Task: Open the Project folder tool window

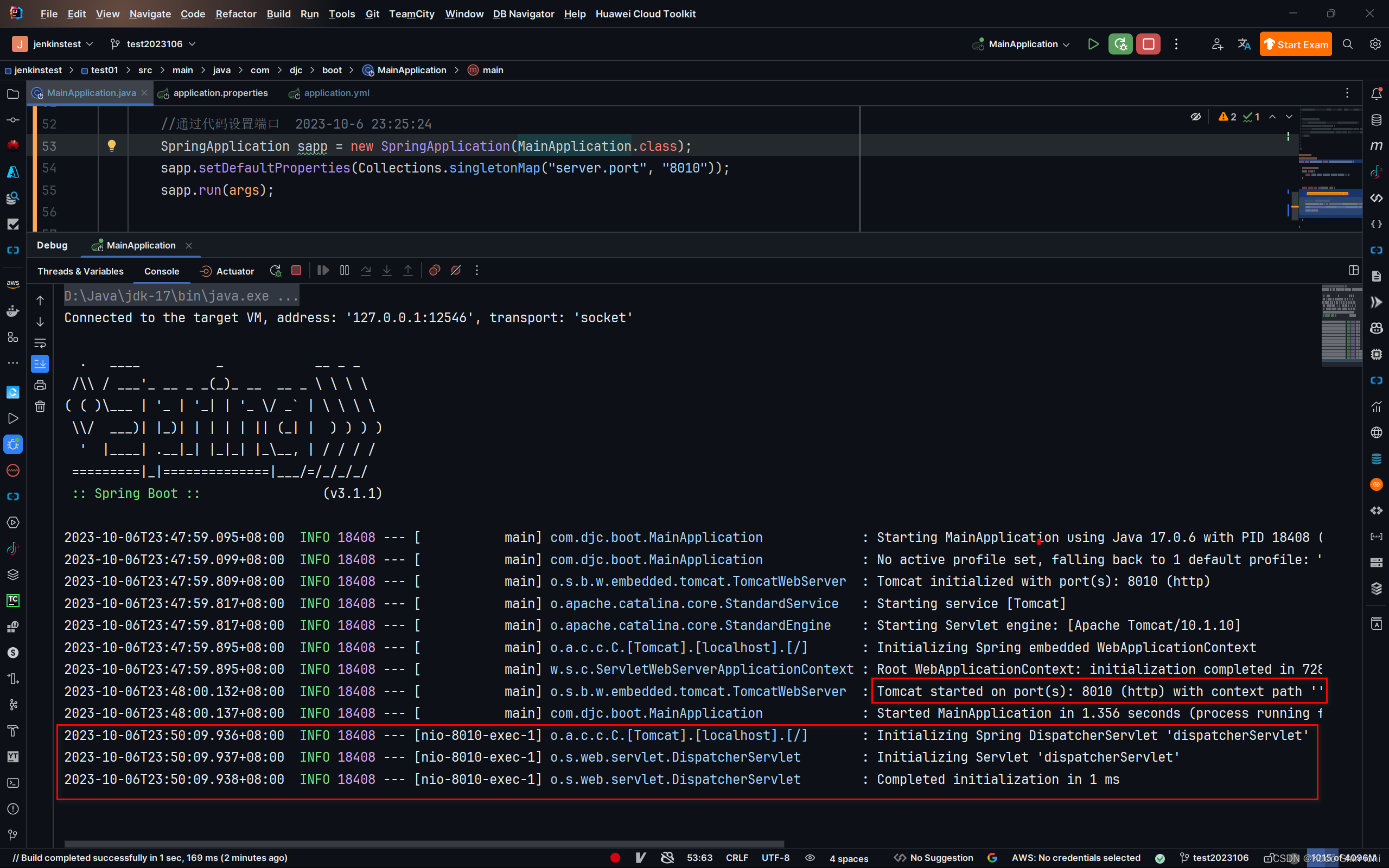Action: (12, 93)
